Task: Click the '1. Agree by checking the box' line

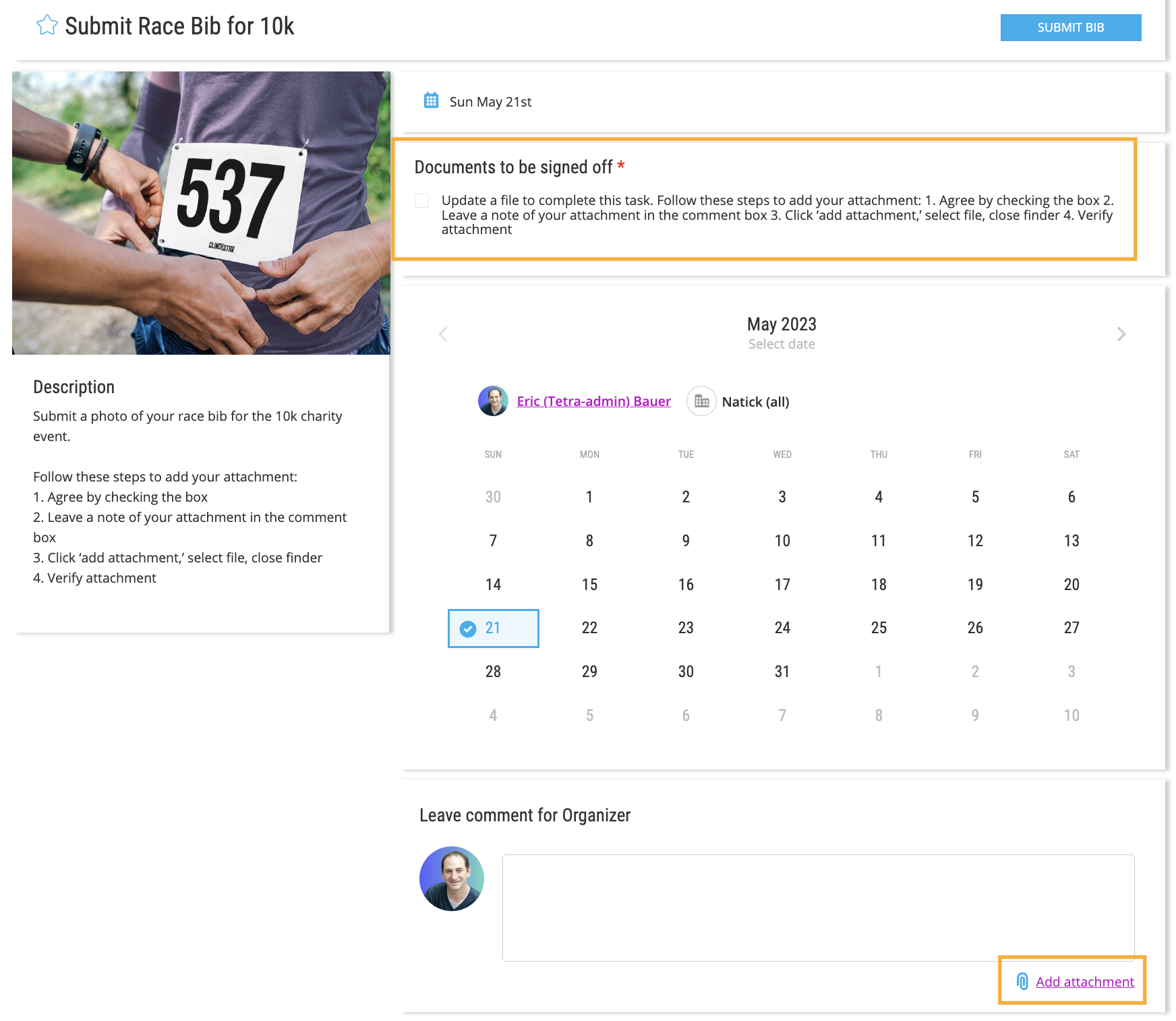Action: pyautogui.click(x=120, y=497)
